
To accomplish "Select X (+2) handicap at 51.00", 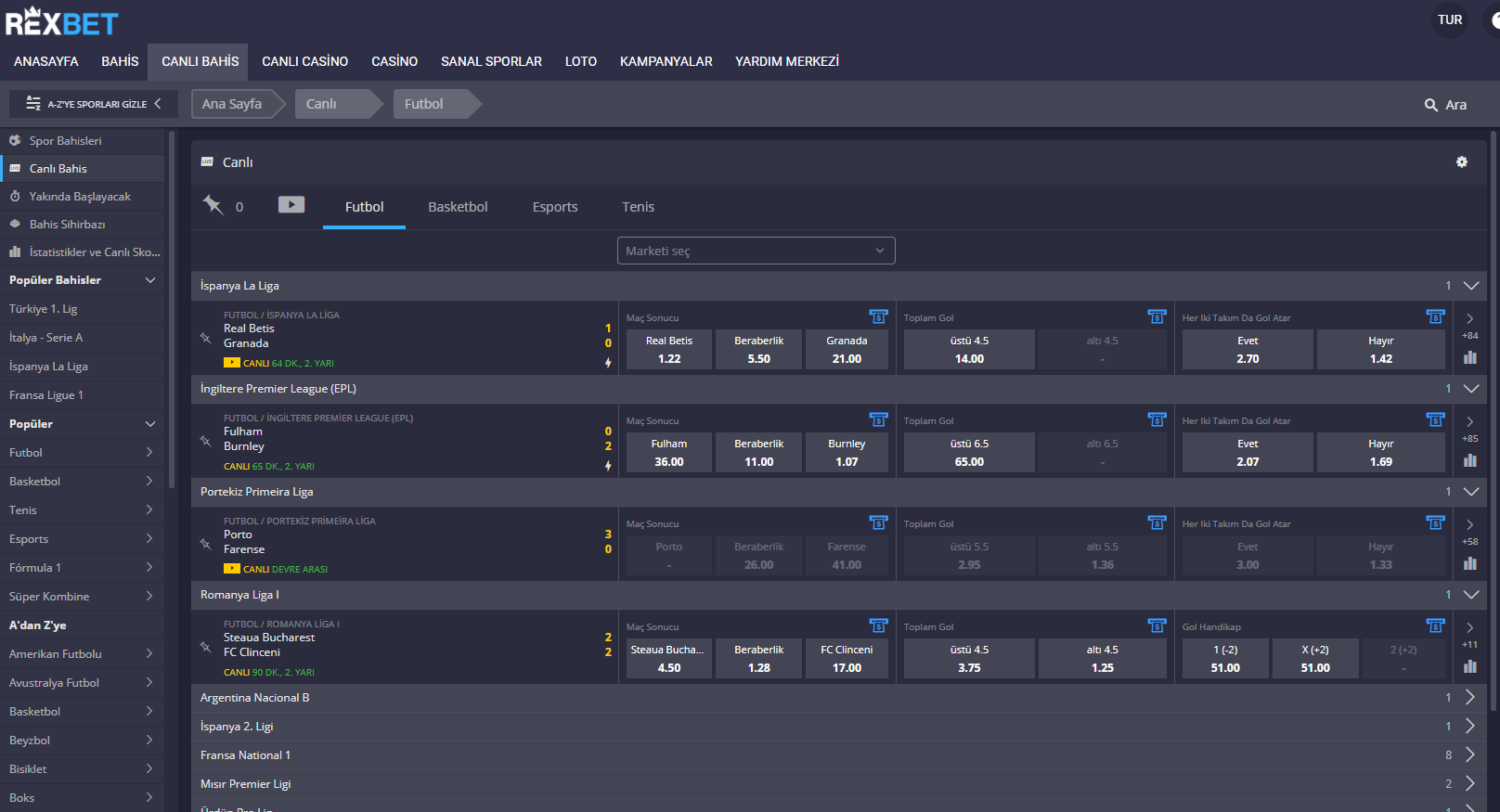I will pos(1315,659).
